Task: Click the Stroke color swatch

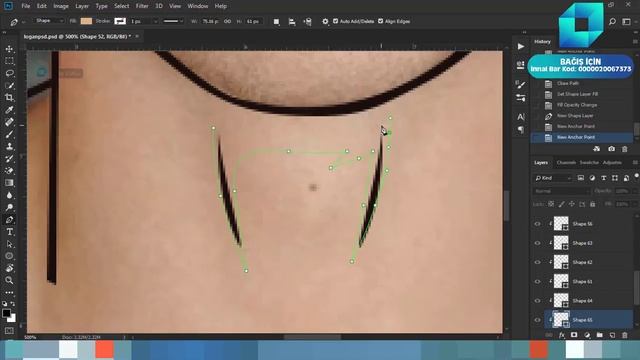Action: coord(120,21)
